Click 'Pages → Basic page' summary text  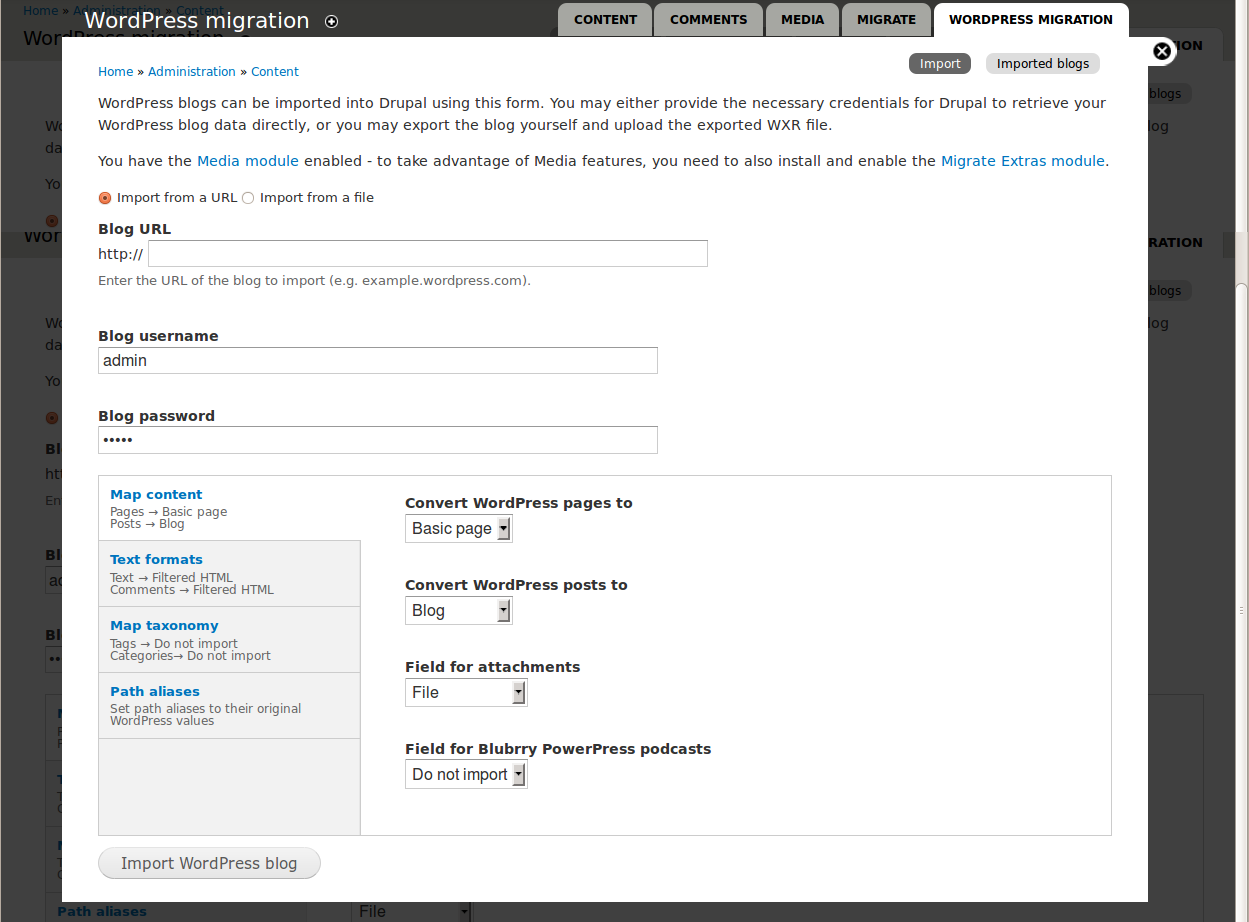(x=169, y=512)
